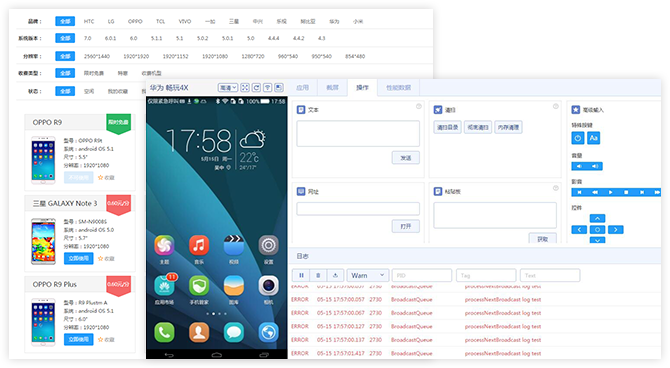The image size is (670, 368).
Task: Click the text input box in the 文本 panel
Action: tap(358, 133)
